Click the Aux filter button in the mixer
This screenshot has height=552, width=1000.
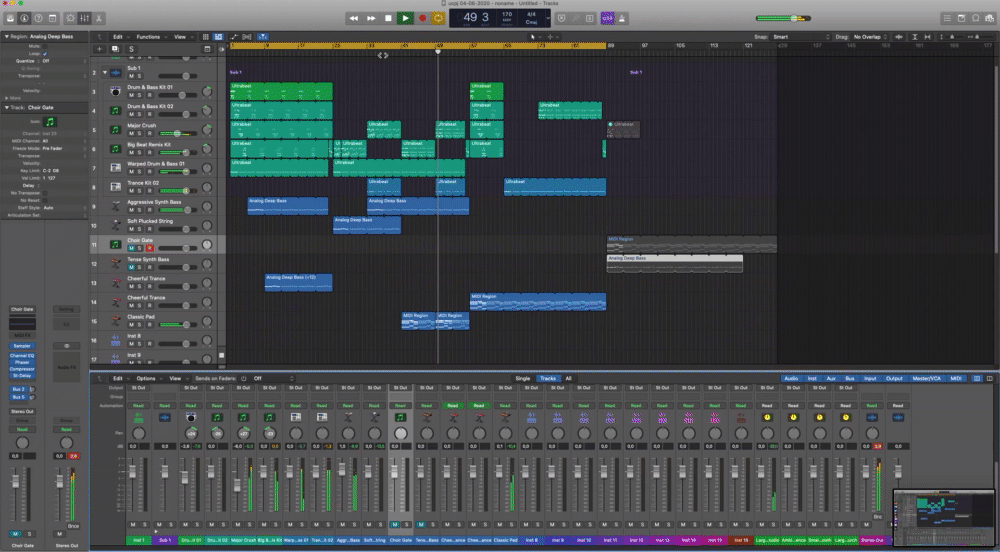pos(833,378)
